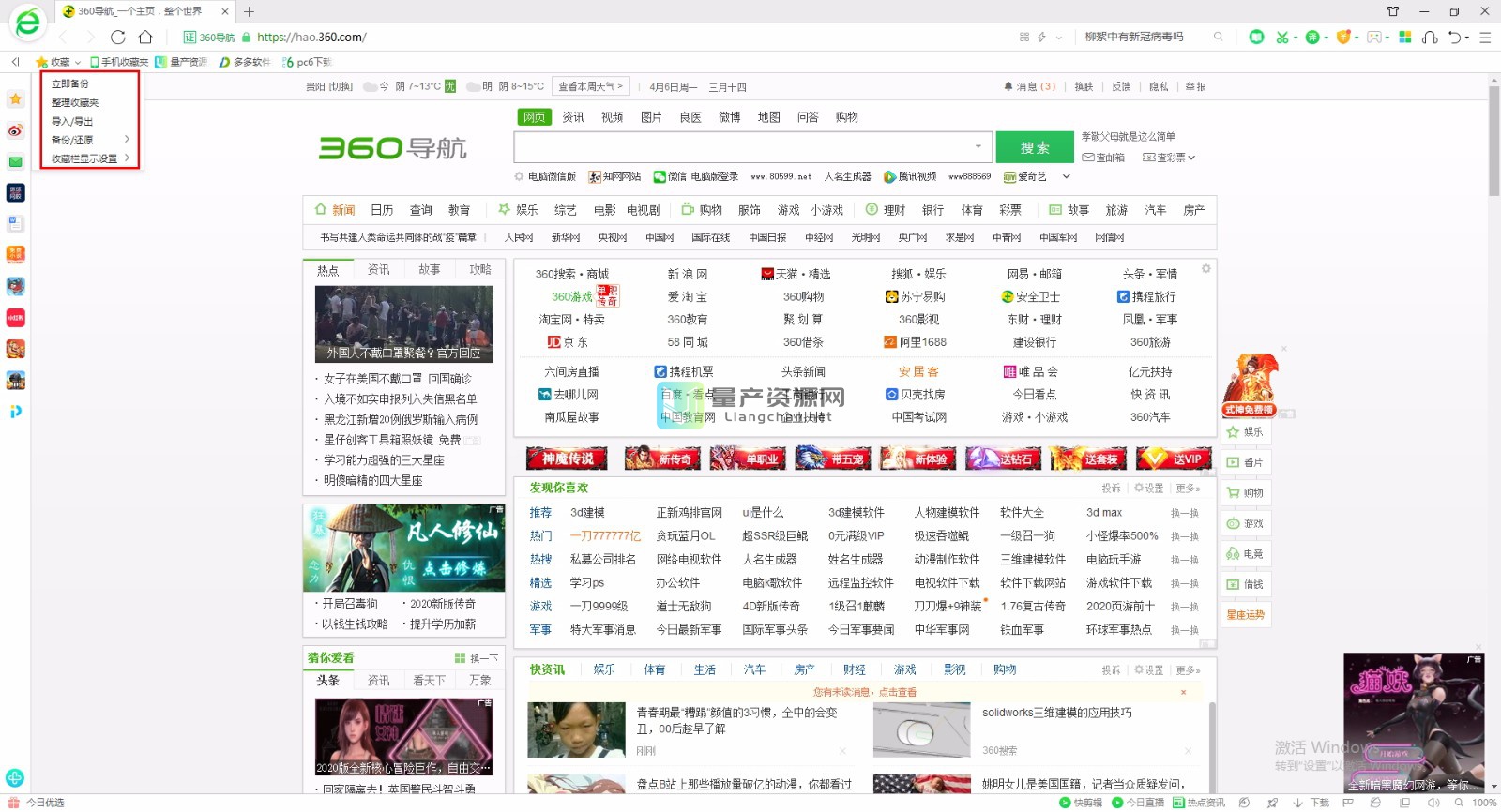Open the 京东 site link
The width and height of the screenshot is (1501, 812).
pos(568,342)
